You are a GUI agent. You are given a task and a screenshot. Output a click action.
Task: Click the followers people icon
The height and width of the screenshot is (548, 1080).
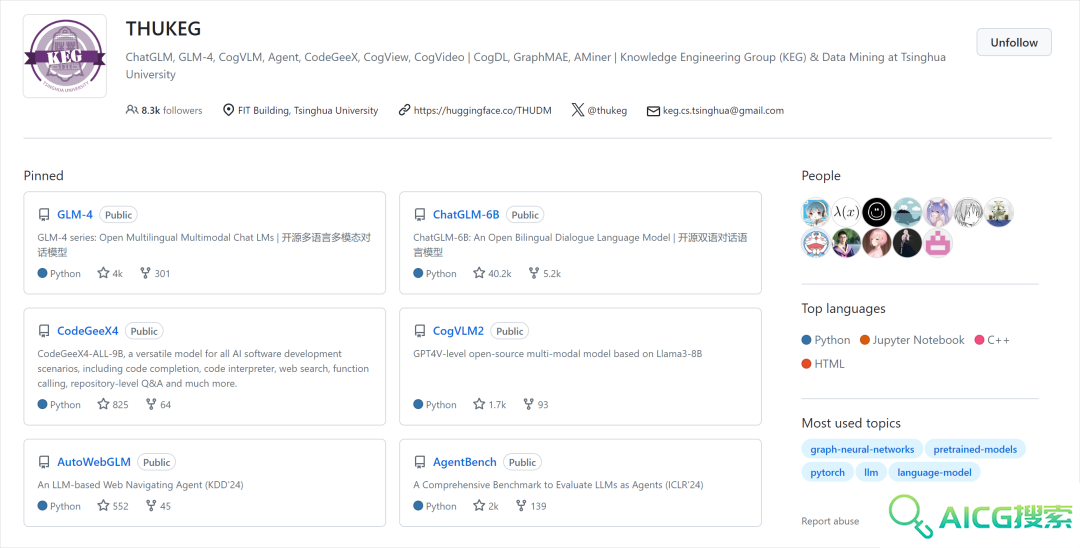pos(132,110)
